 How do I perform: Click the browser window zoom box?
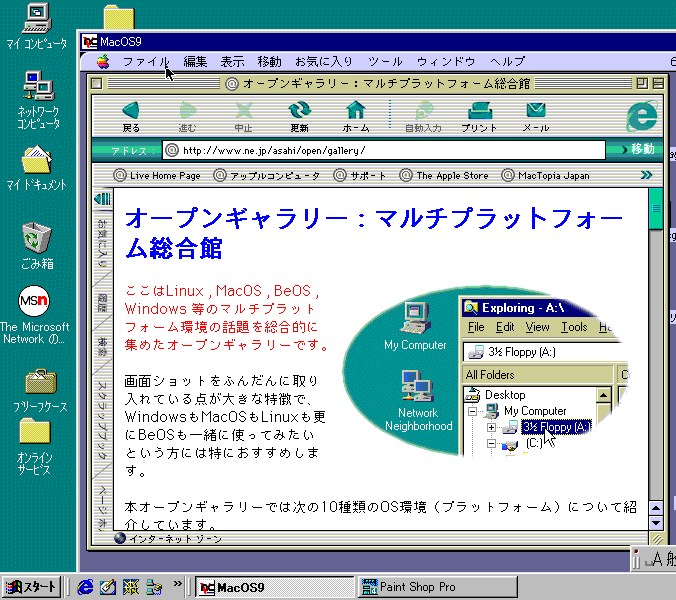(x=642, y=83)
